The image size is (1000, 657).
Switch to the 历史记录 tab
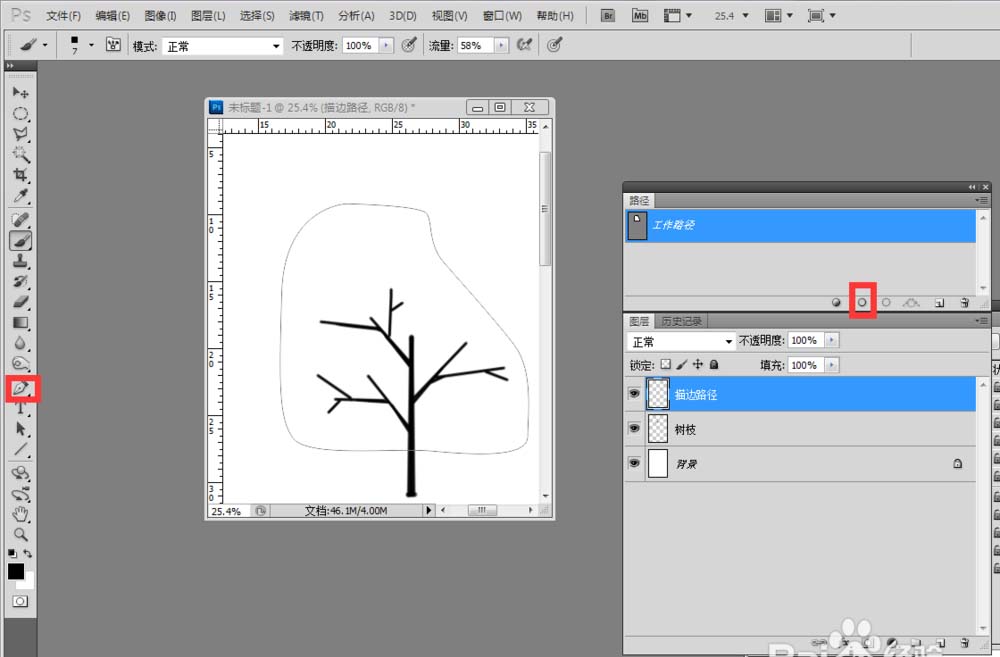point(680,321)
